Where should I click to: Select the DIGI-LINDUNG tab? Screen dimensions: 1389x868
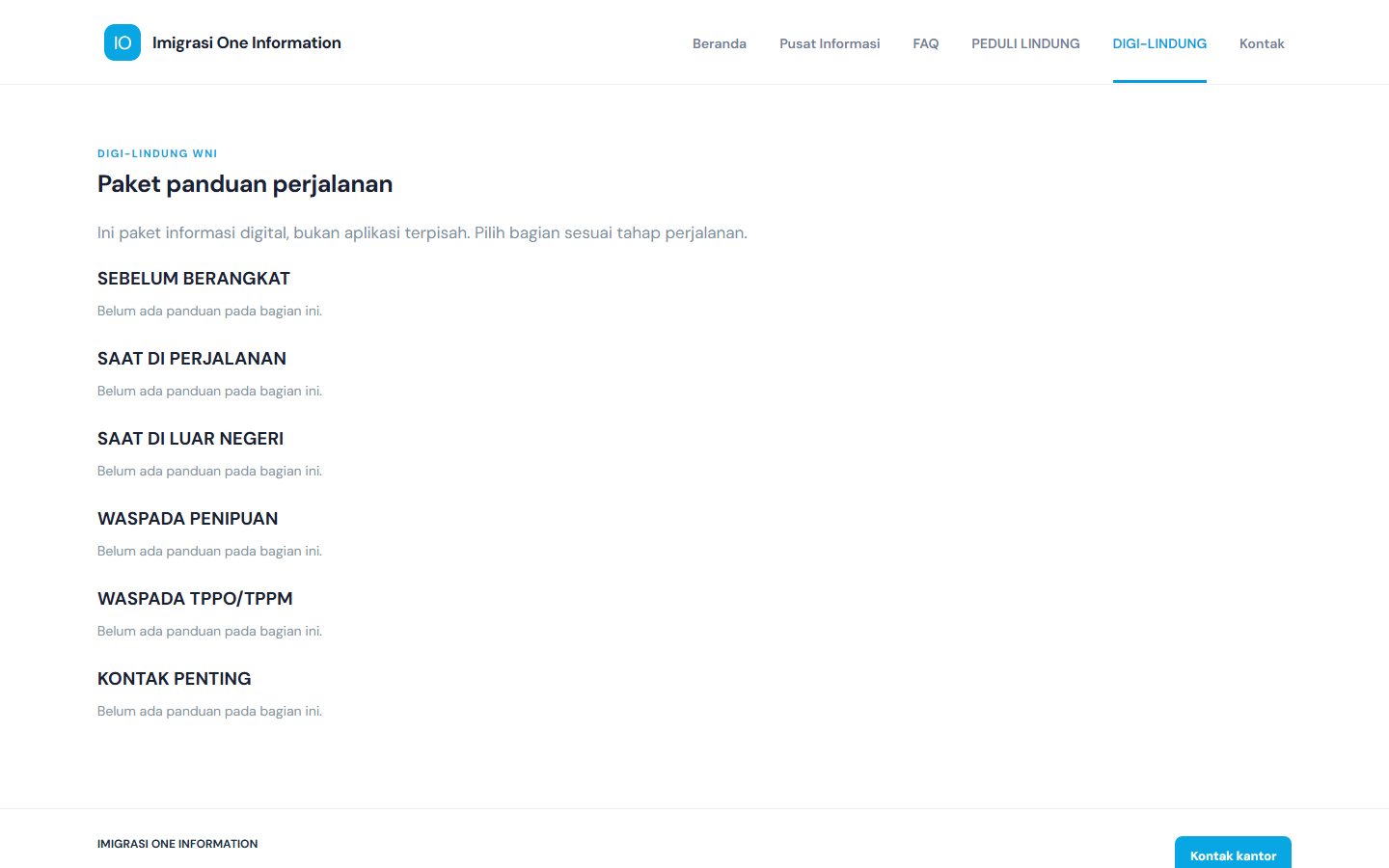click(1159, 43)
